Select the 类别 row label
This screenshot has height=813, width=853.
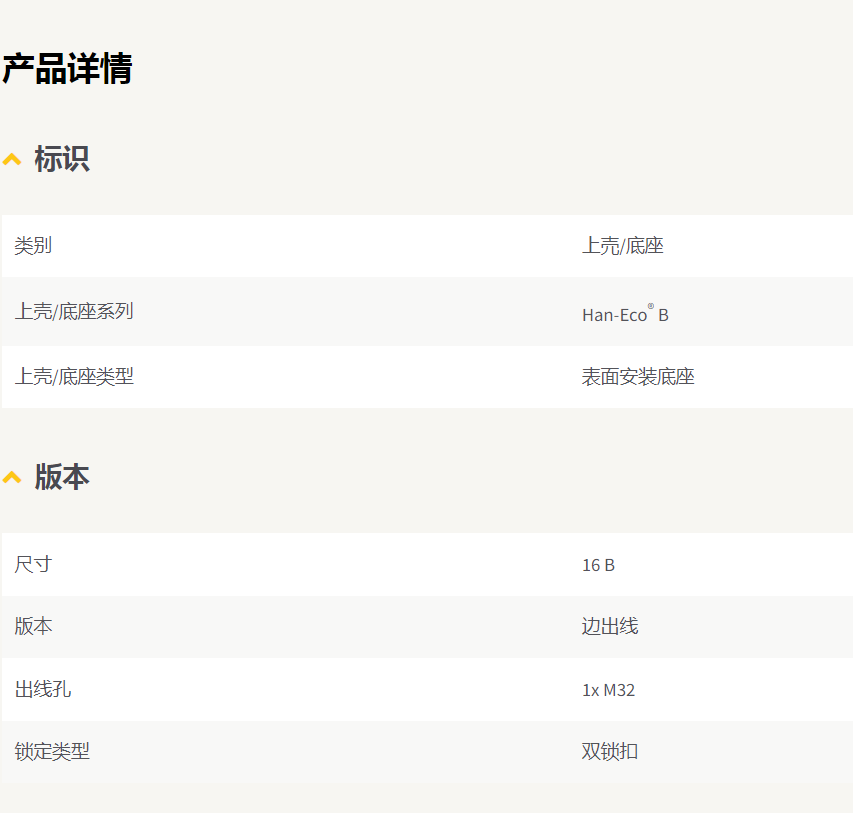pos(33,245)
